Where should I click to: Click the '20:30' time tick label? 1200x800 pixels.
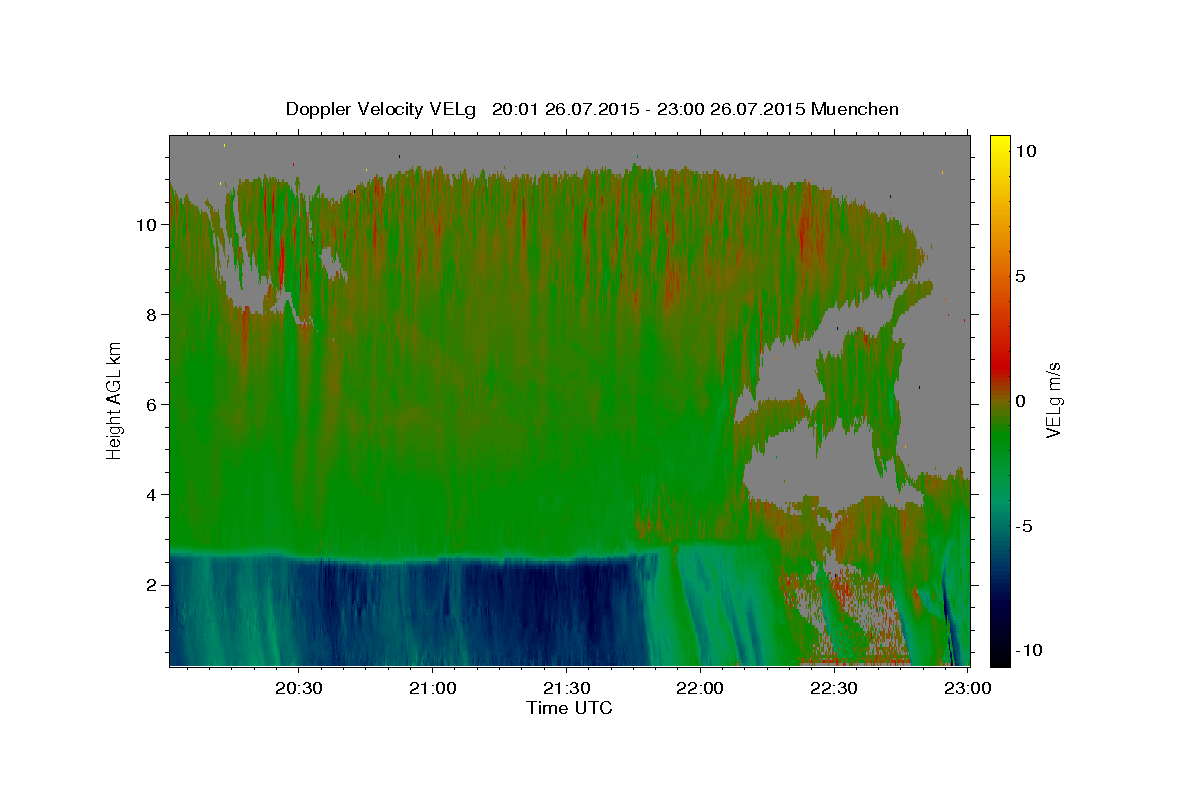point(299,688)
